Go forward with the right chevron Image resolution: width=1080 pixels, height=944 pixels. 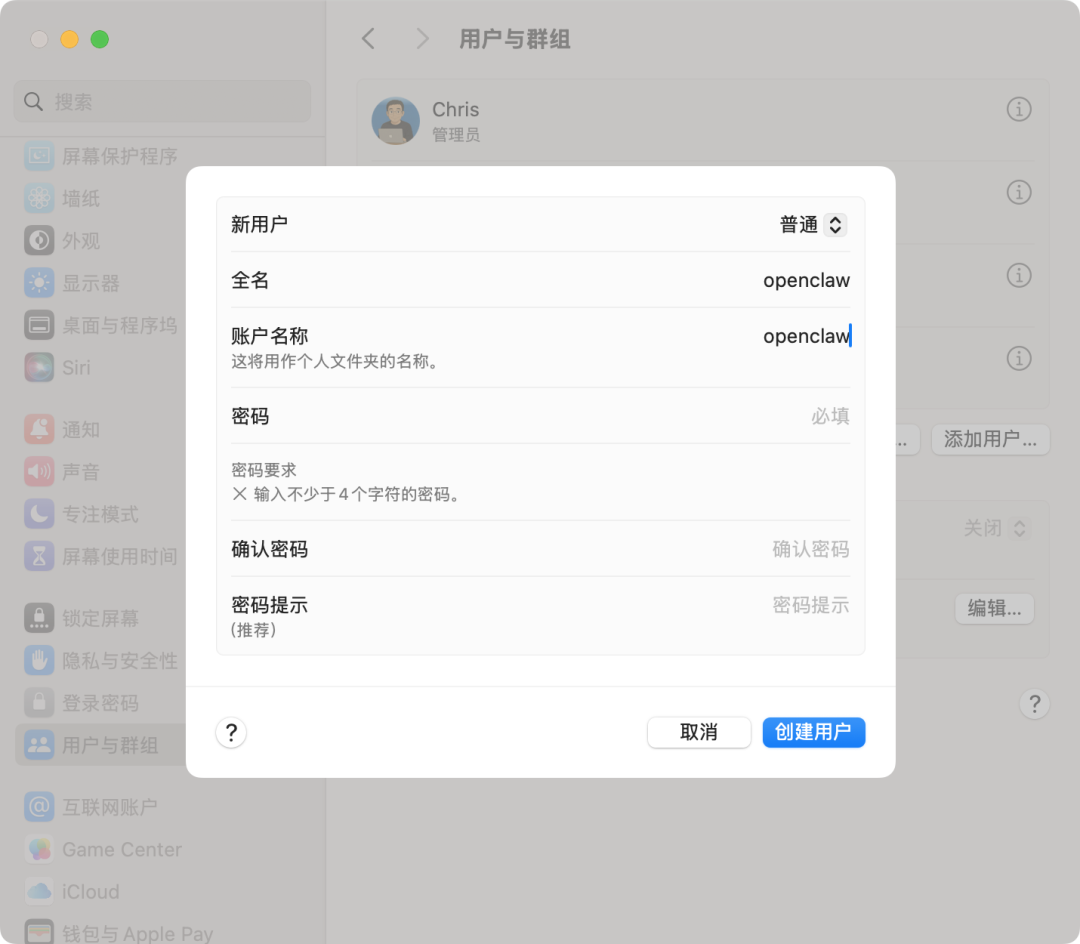point(422,39)
